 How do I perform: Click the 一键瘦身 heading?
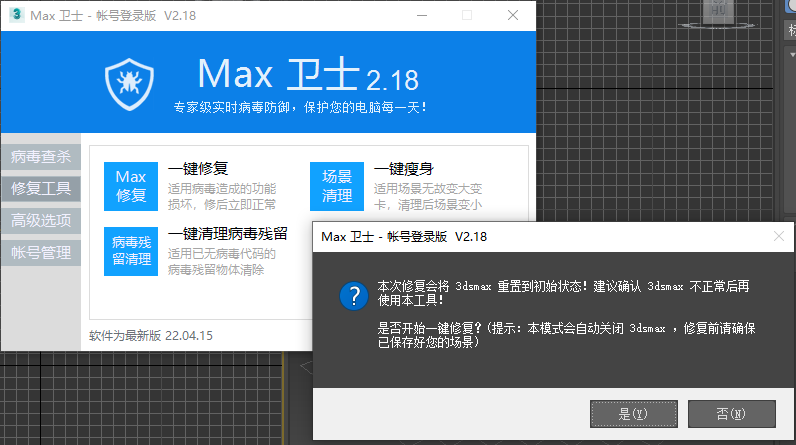[x=404, y=168]
